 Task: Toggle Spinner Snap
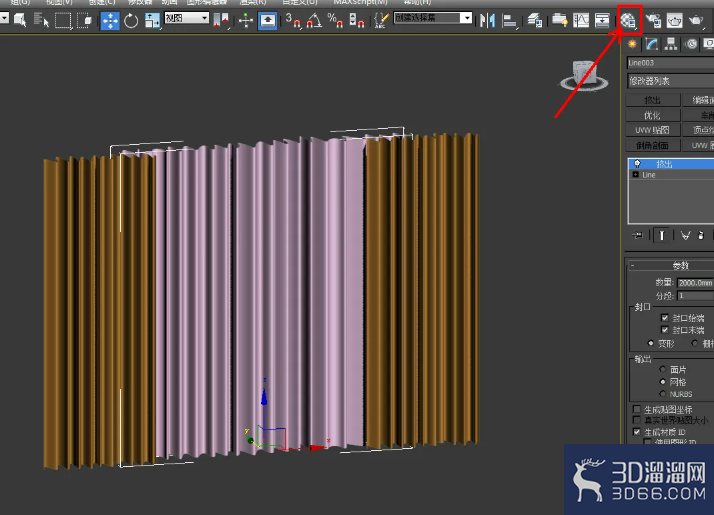[357, 20]
